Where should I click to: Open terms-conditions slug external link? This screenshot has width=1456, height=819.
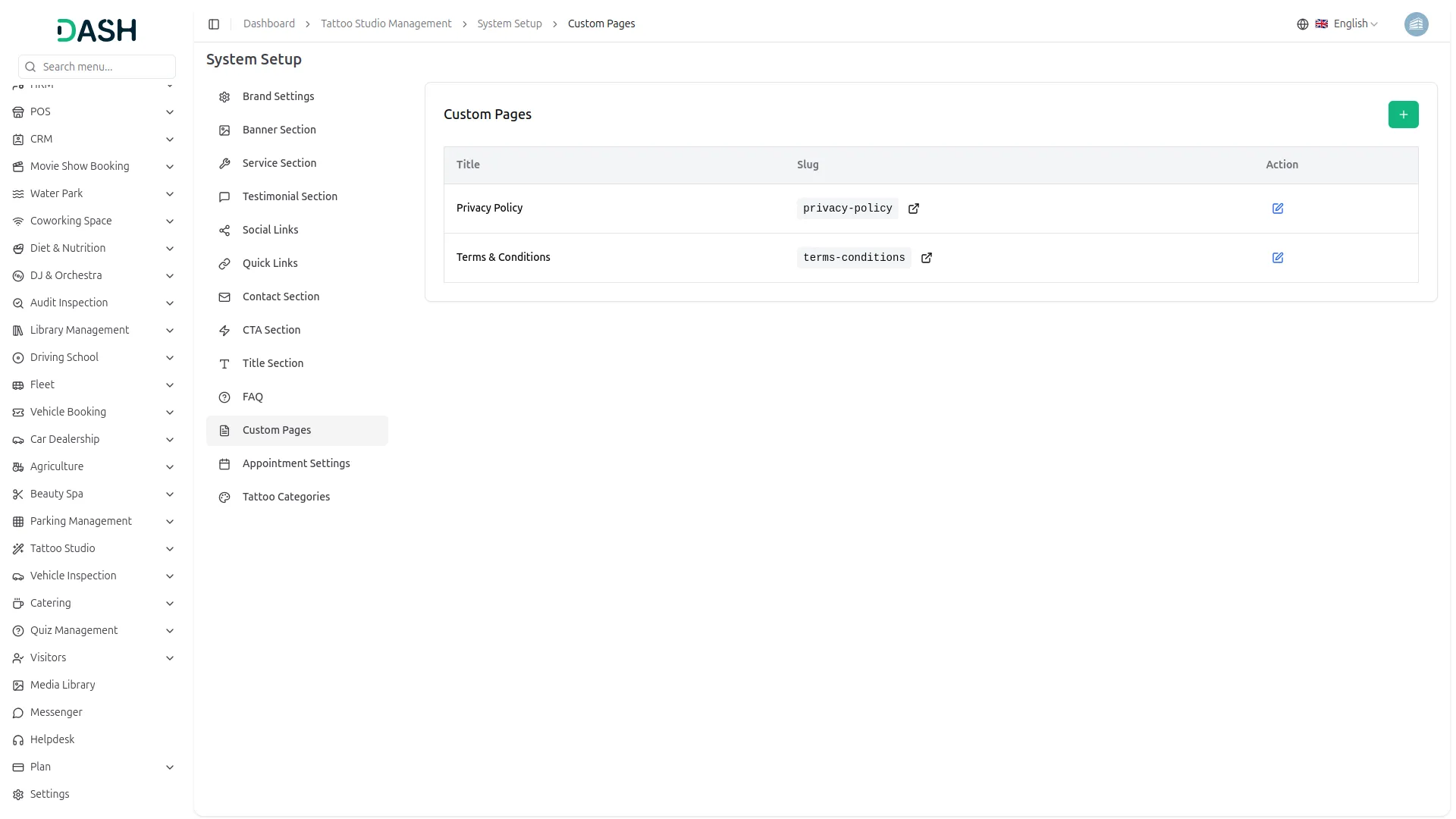pyautogui.click(x=926, y=258)
